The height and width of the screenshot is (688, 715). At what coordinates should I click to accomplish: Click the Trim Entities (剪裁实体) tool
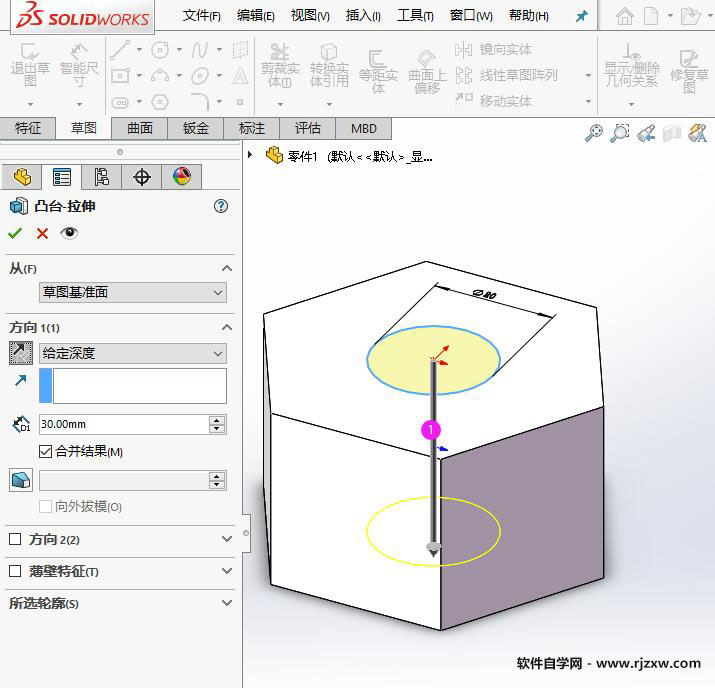click(x=280, y=65)
